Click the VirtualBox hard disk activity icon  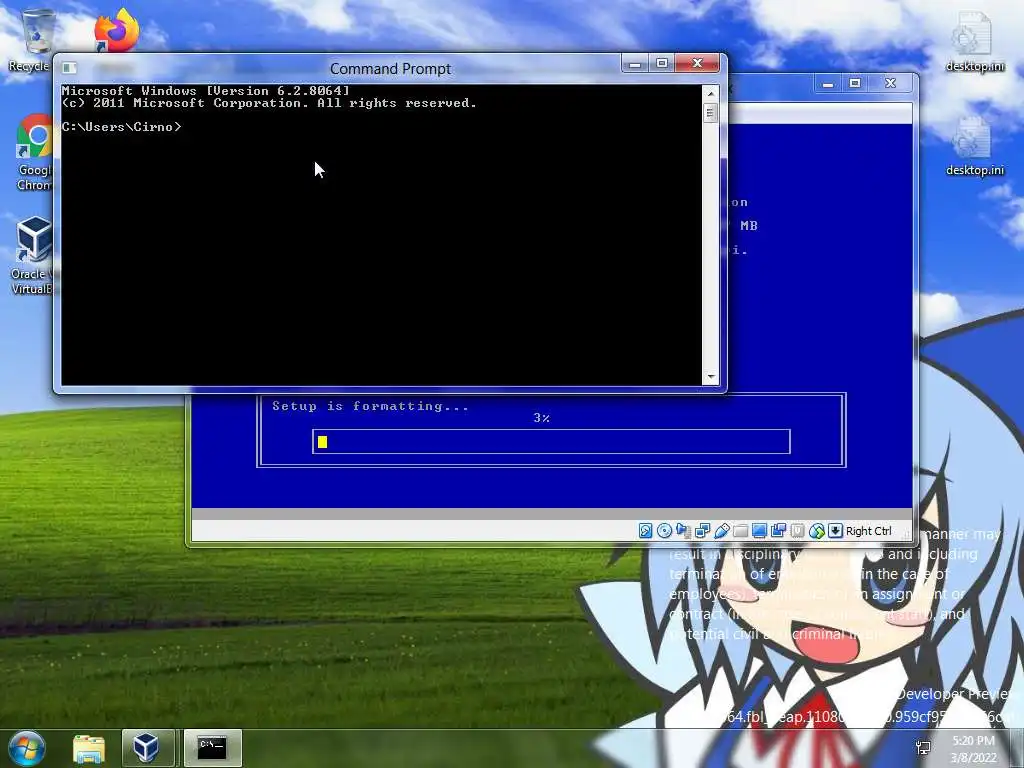point(645,531)
